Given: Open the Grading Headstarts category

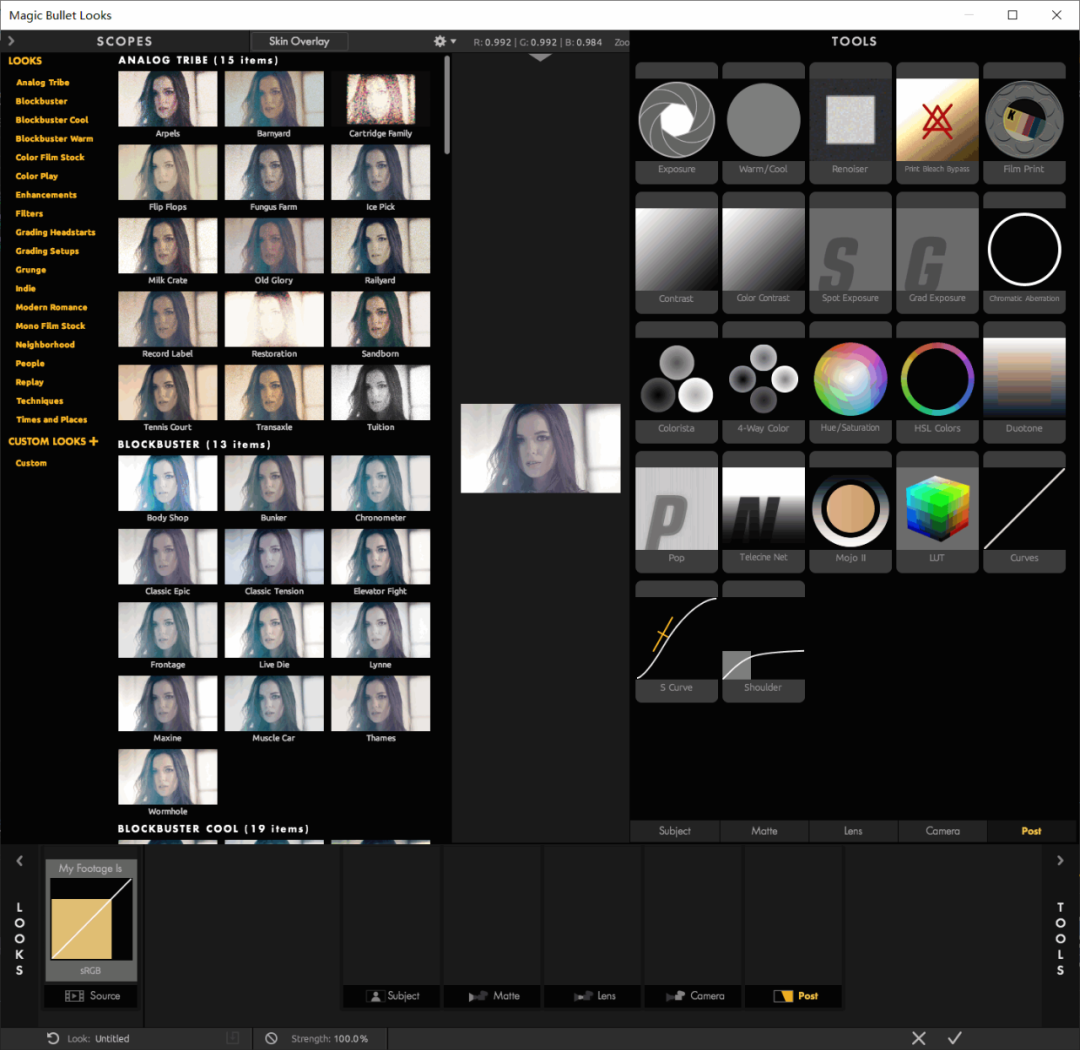Looking at the screenshot, I should point(56,232).
